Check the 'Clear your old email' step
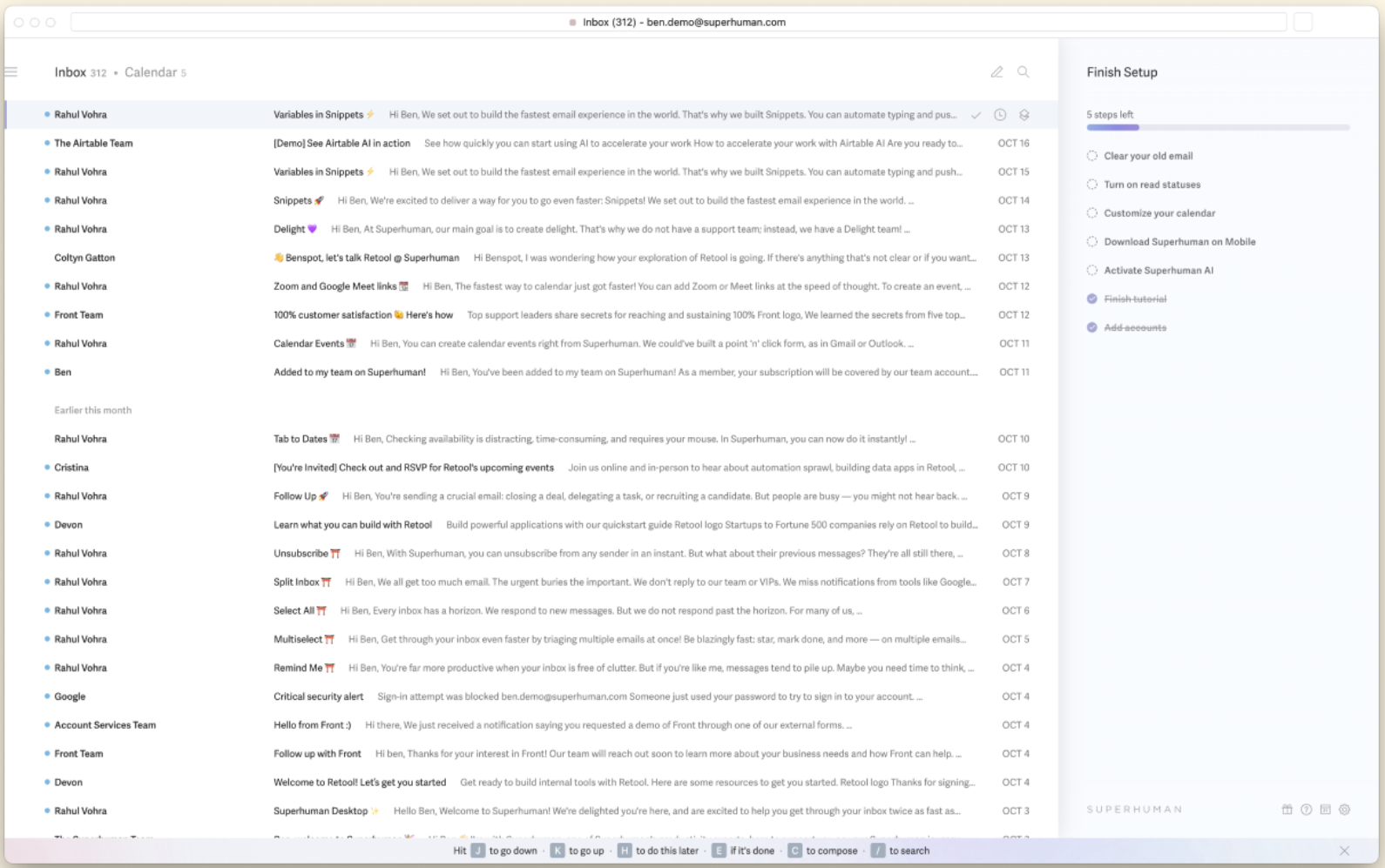The width and height of the screenshot is (1385, 868). point(1091,156)
